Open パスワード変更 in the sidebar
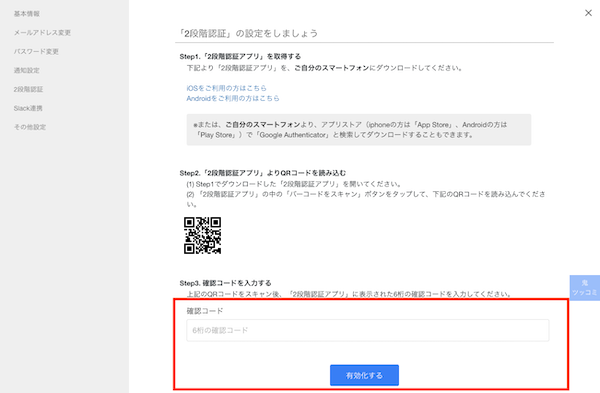This screenshot has width=600, height=393. click(36, 51)
